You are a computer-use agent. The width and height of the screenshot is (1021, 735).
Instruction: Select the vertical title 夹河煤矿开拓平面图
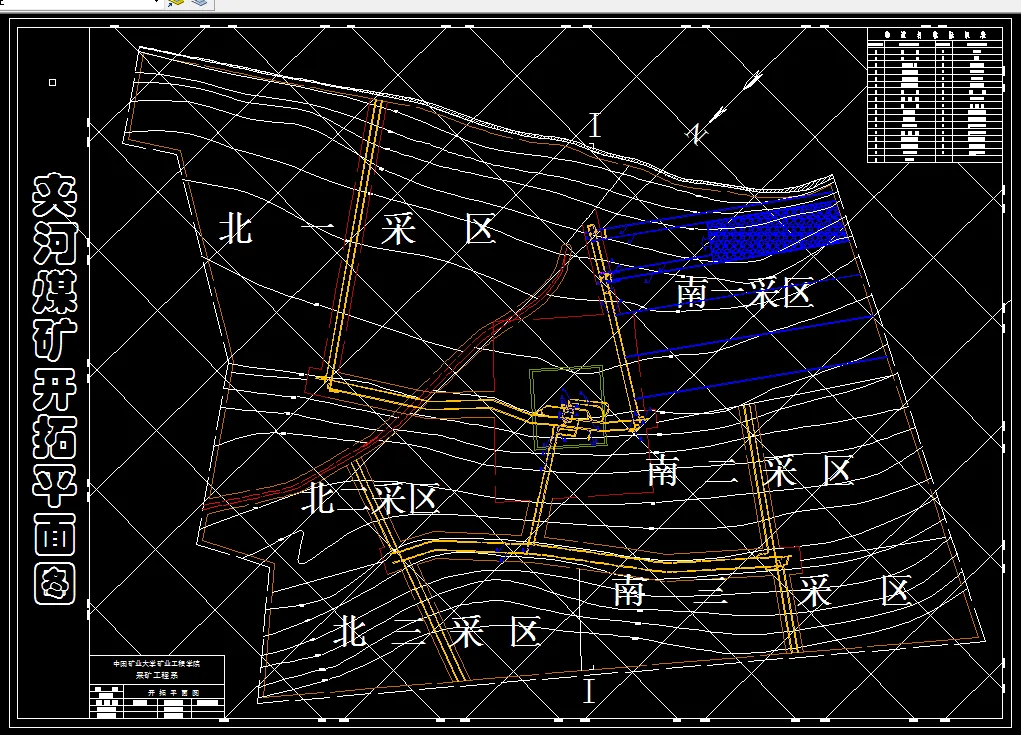pyautogui.click(x=55, y=389)
